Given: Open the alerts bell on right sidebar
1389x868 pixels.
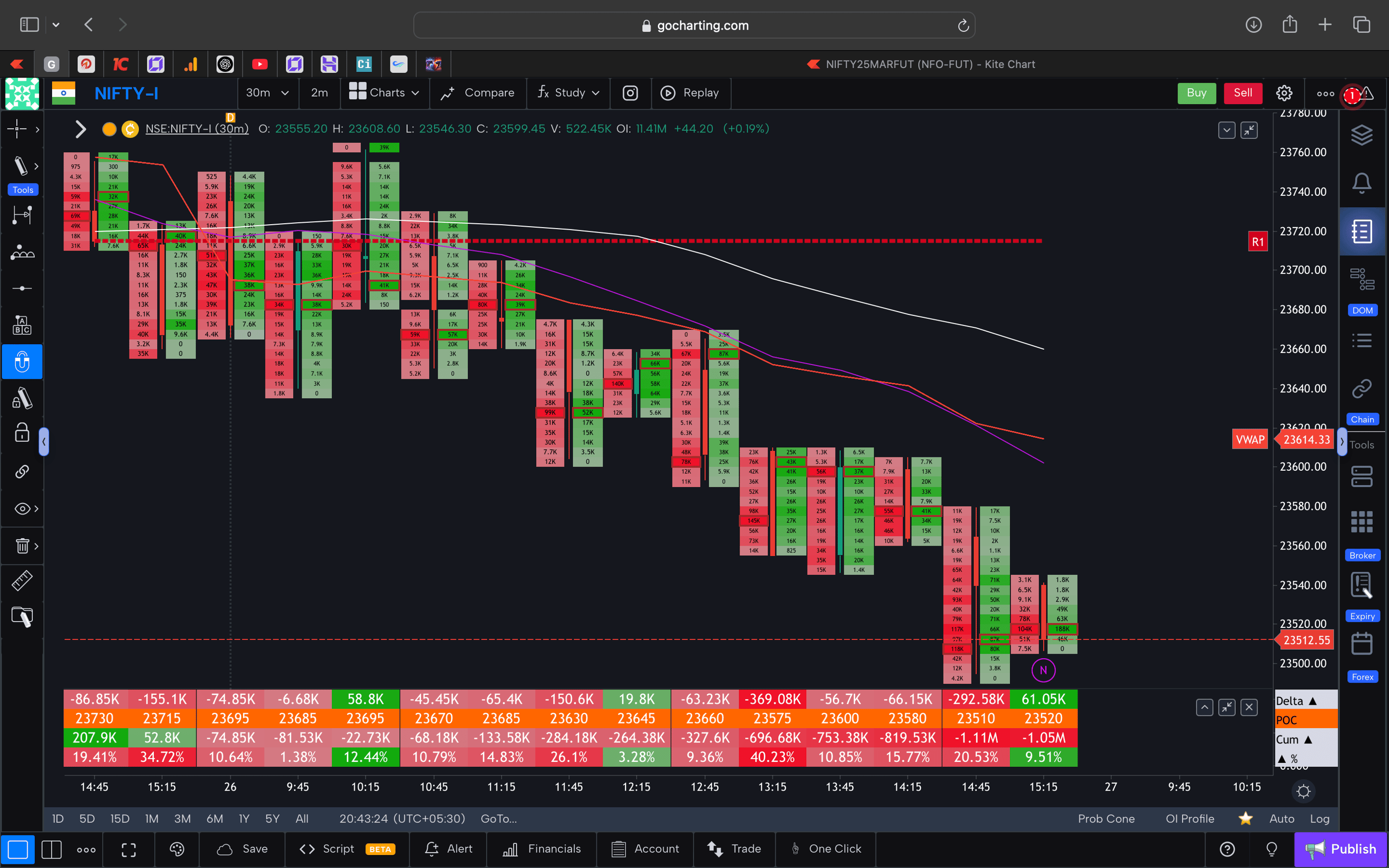Looking at the screenshot, I should 1363,183.
